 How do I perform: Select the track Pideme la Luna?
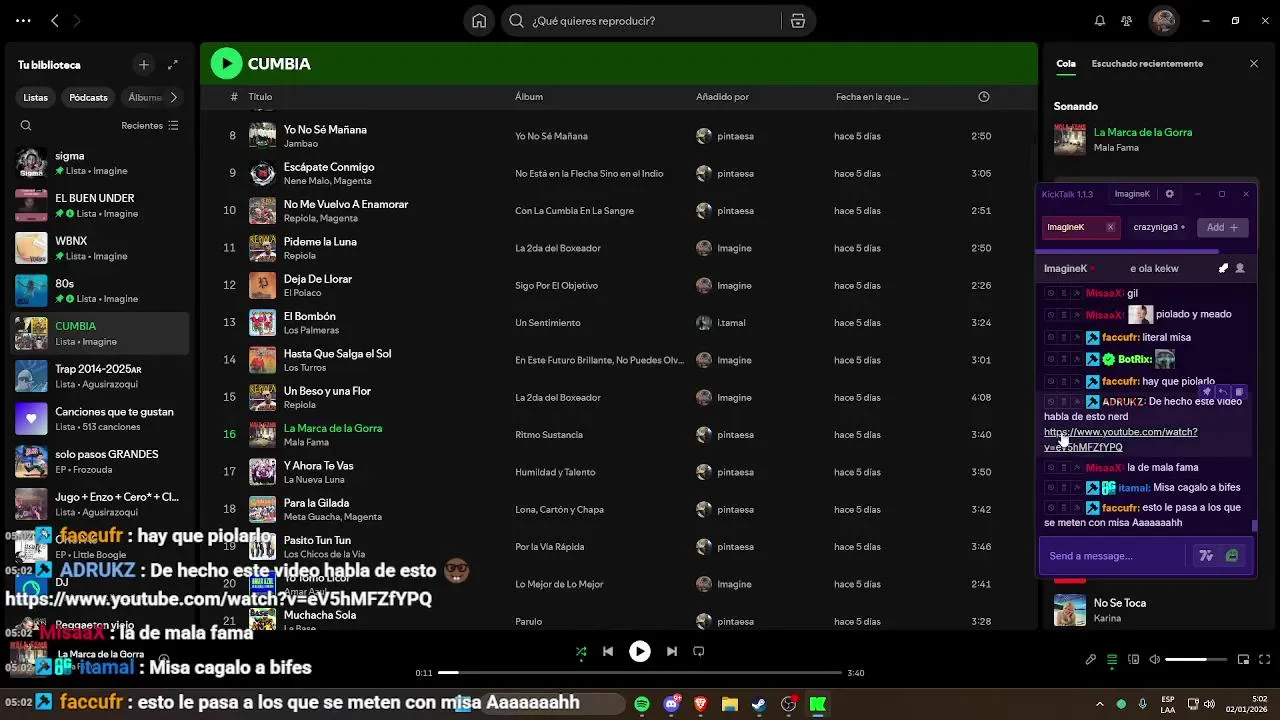pyautogui.click(x=320, y=242)
